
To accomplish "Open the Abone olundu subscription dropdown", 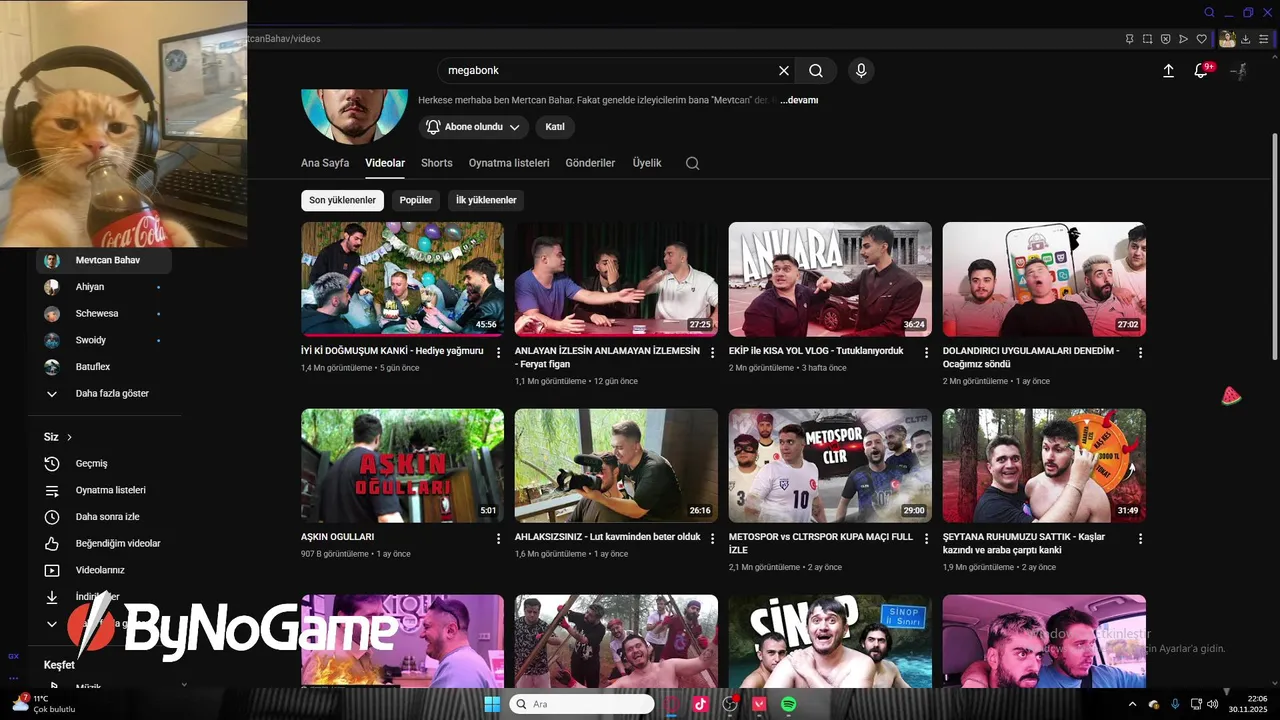I will coord(474,127).
